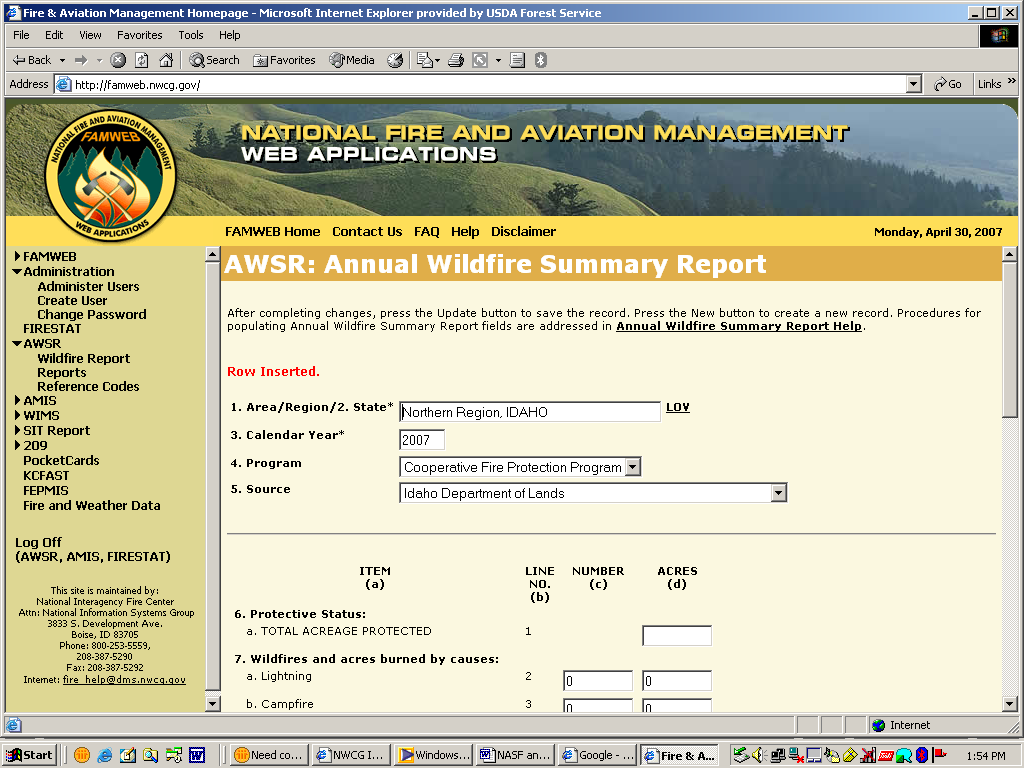Click the main content vertical scrollbar thumb
Image resolution: width=1024 pixels, height=768 pixels.
coord(1009,339)
